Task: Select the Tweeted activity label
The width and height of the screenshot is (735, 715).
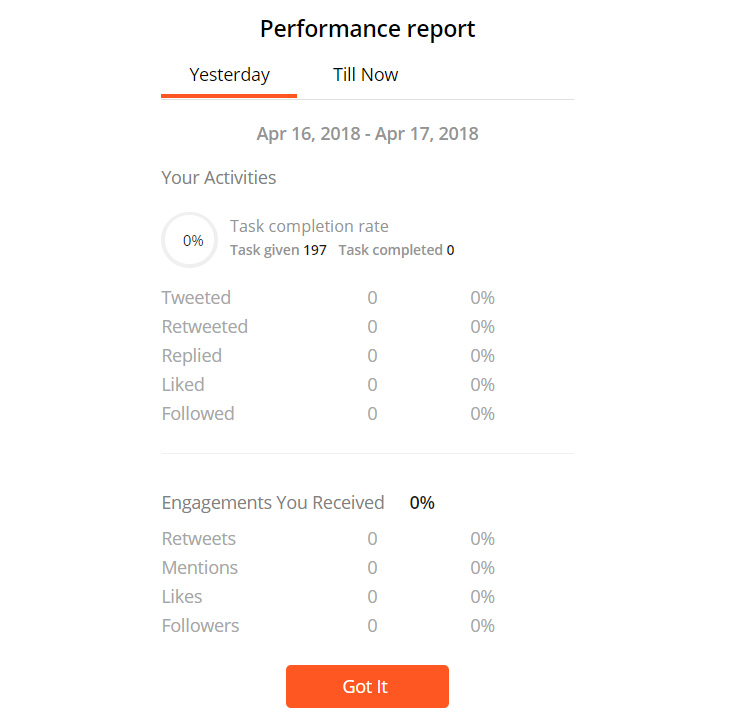Action: point(196,298)
